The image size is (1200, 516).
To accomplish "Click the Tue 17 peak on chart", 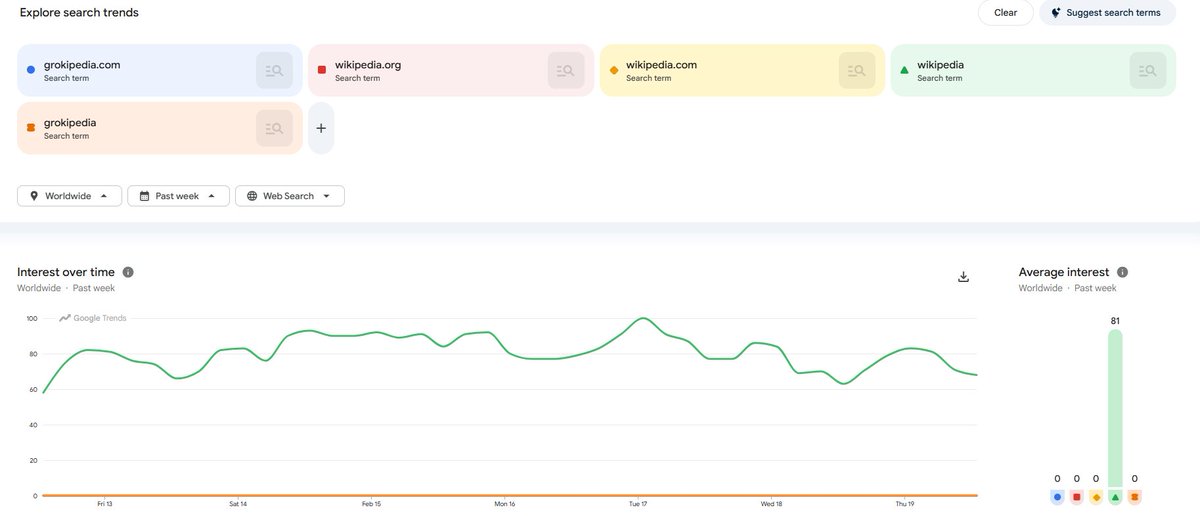I will 643,318.
